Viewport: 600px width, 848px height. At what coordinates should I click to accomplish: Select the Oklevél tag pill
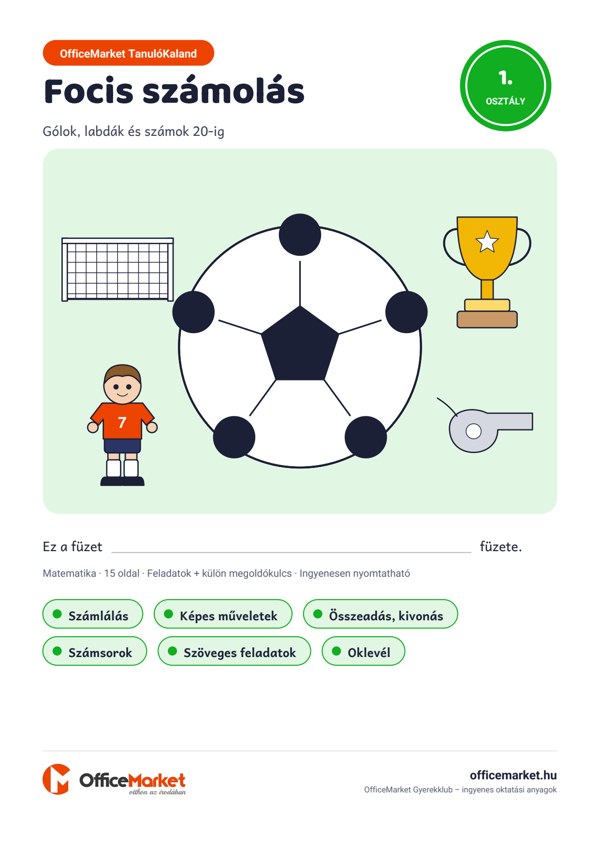pyautogui.click(x=363, y=651)
